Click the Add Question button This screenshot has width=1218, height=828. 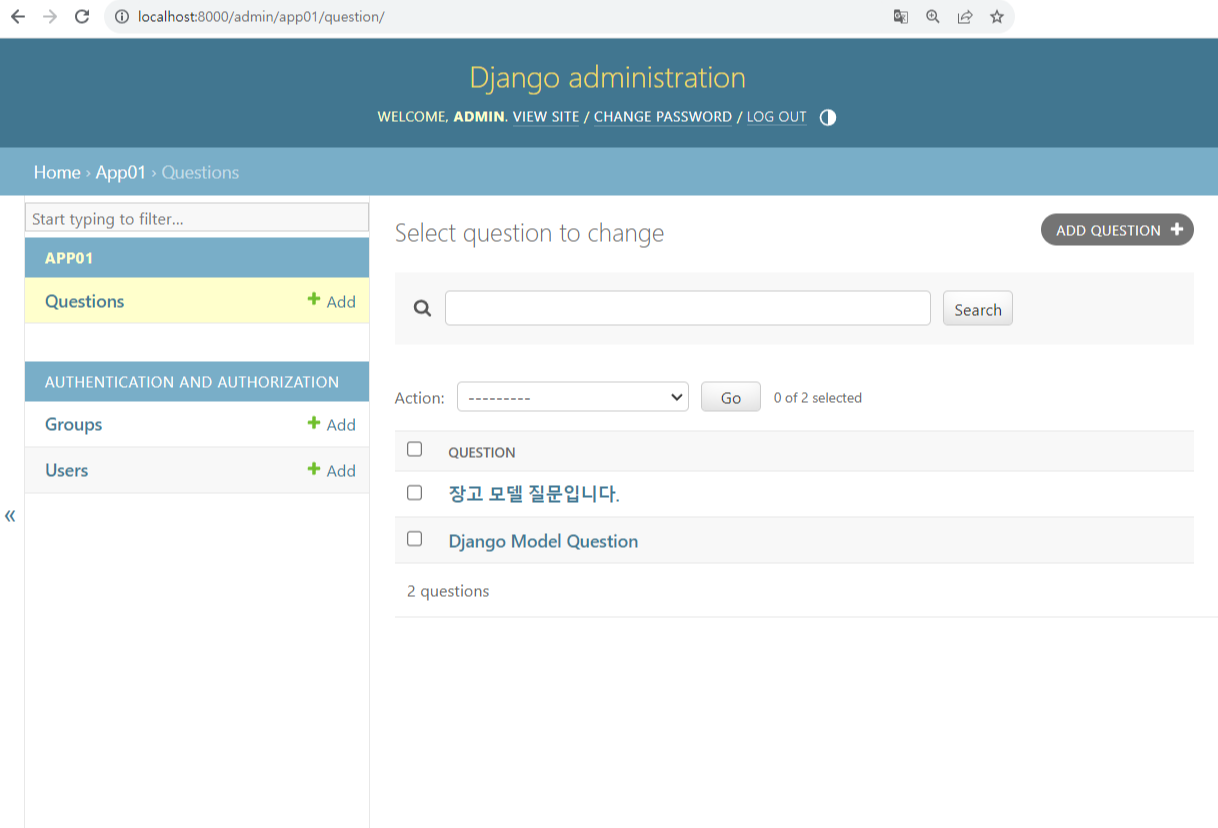coord(1117,230)
